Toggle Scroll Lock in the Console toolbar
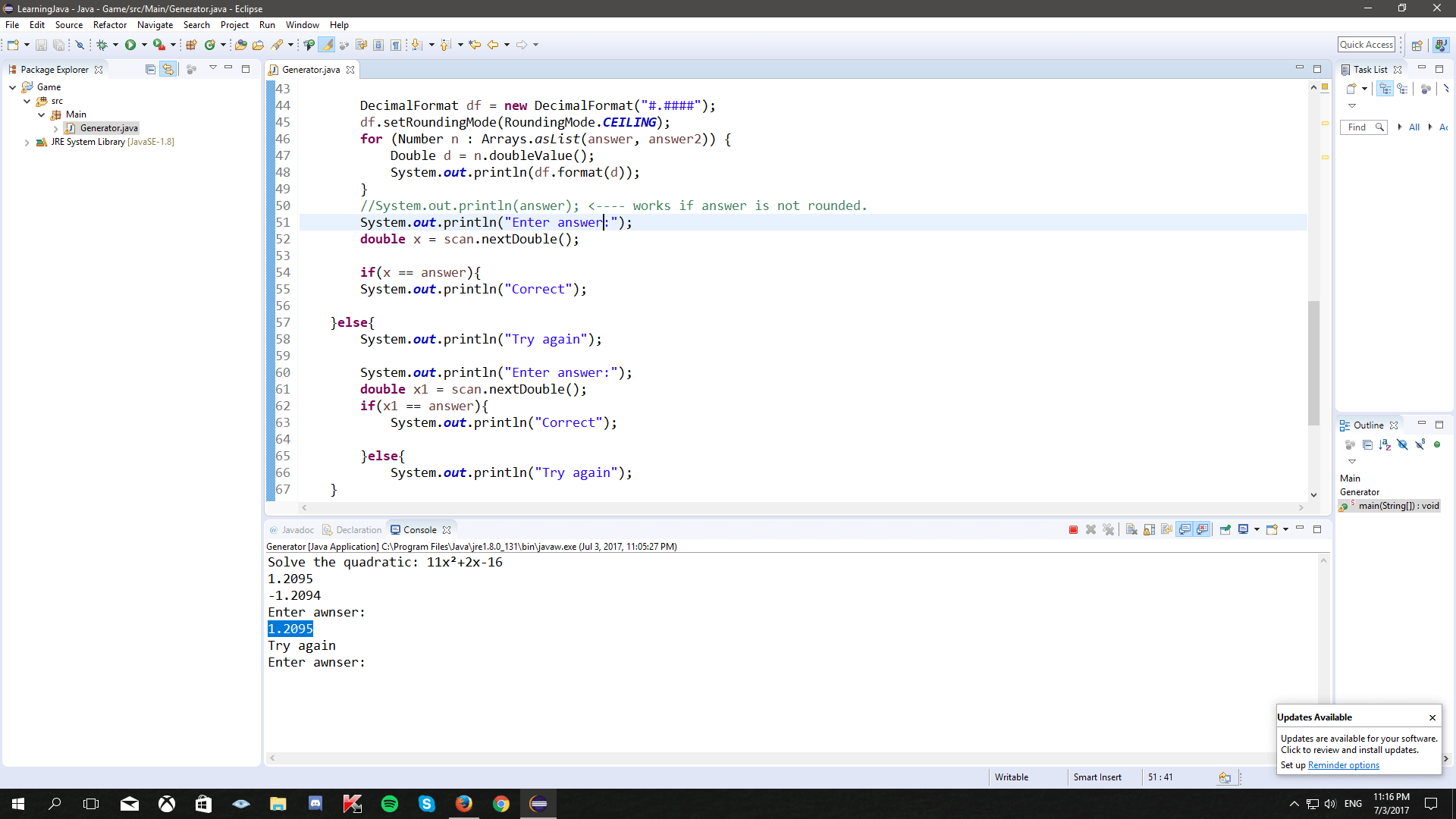The image size is (1456, 819). (1149, 530)
